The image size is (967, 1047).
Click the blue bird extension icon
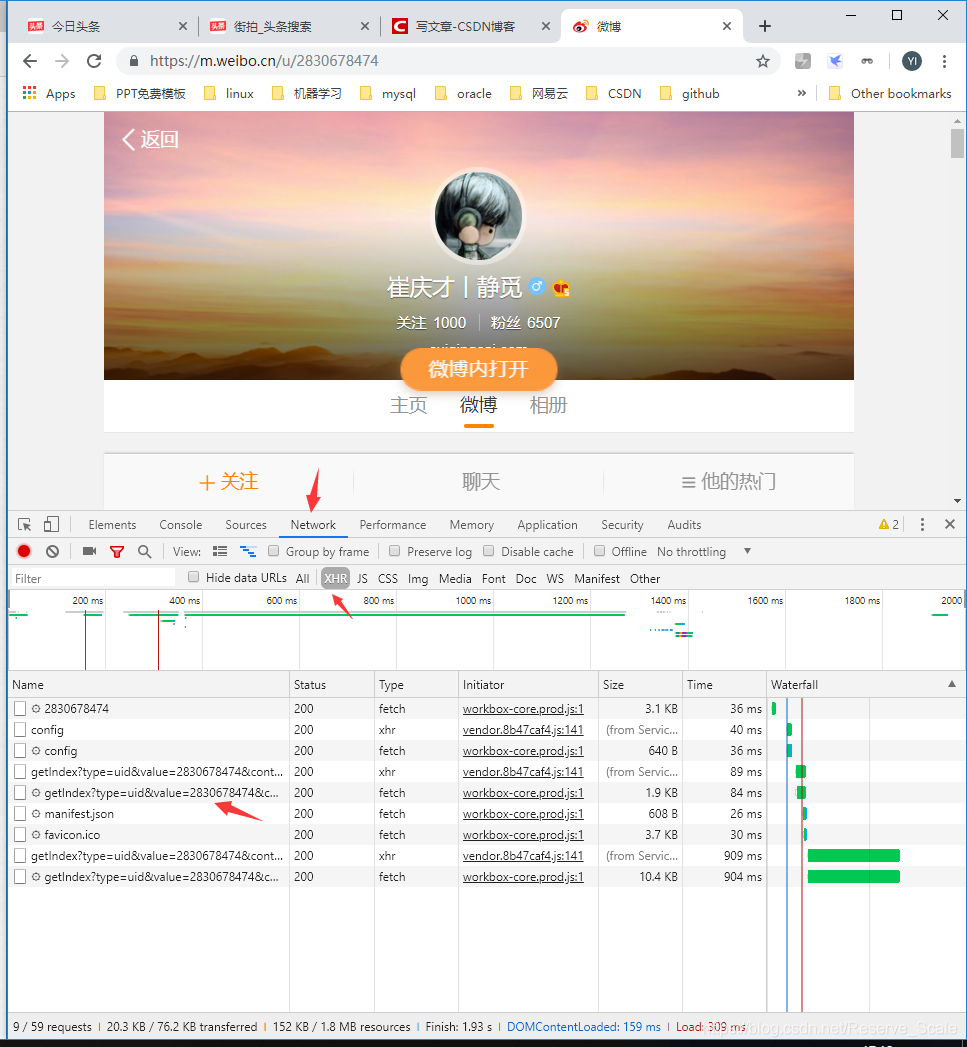click(x=835, y=61)
